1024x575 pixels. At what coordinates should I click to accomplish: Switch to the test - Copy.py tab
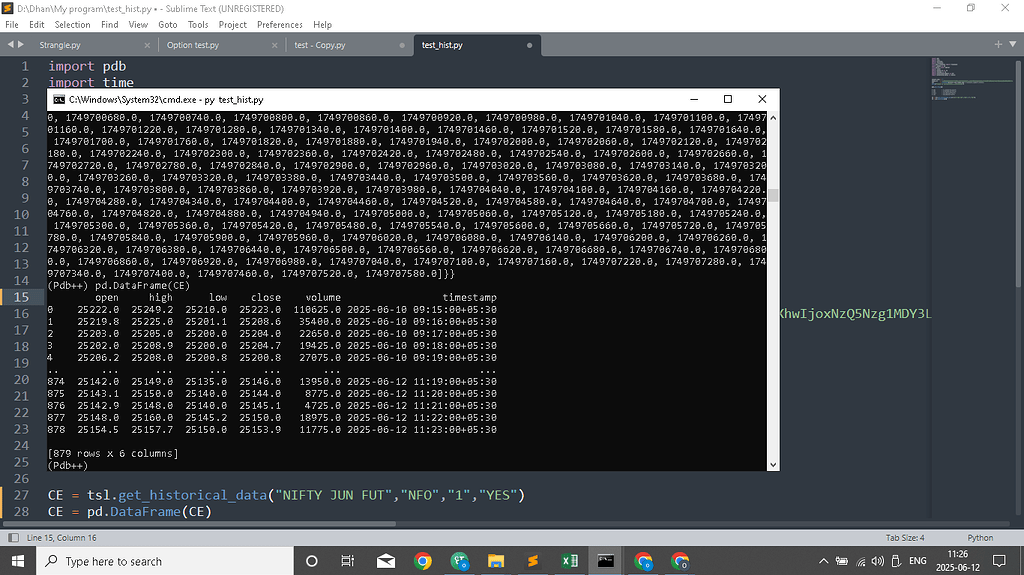tap(320, 45)
